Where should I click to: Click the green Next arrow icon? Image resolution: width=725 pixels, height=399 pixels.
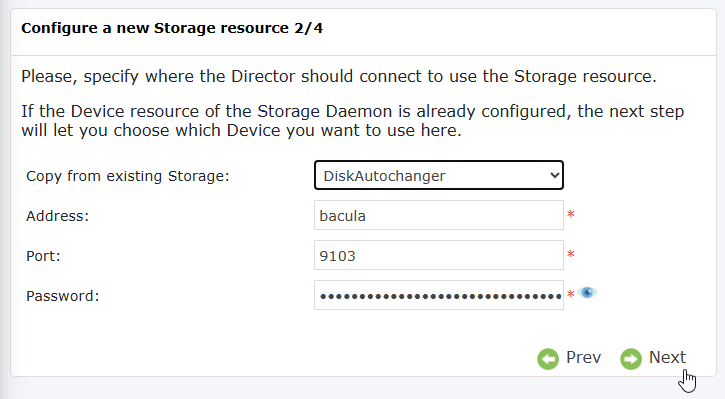tap(631, 359)
